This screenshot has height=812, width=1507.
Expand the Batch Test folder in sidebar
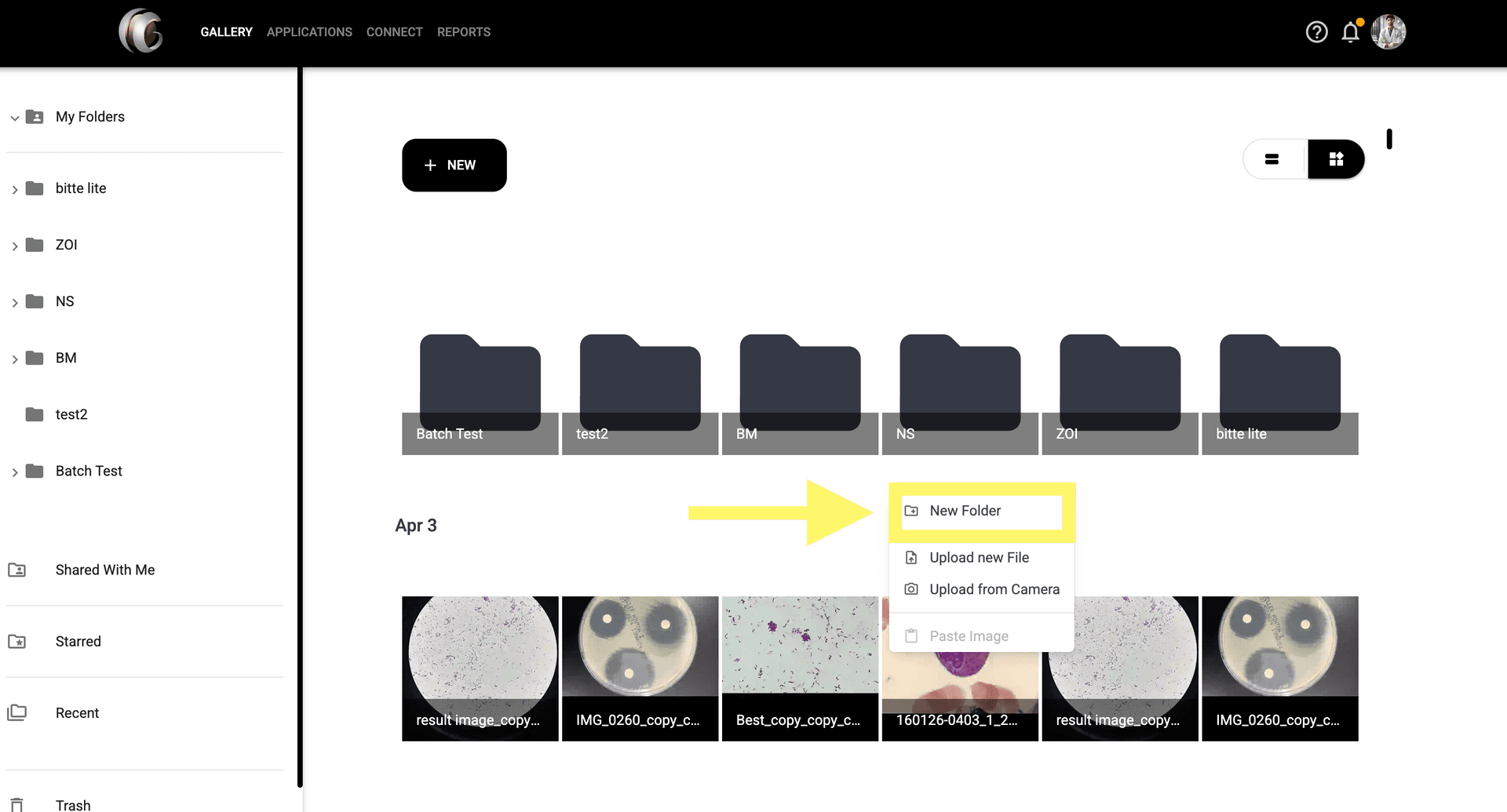[15, 472]
